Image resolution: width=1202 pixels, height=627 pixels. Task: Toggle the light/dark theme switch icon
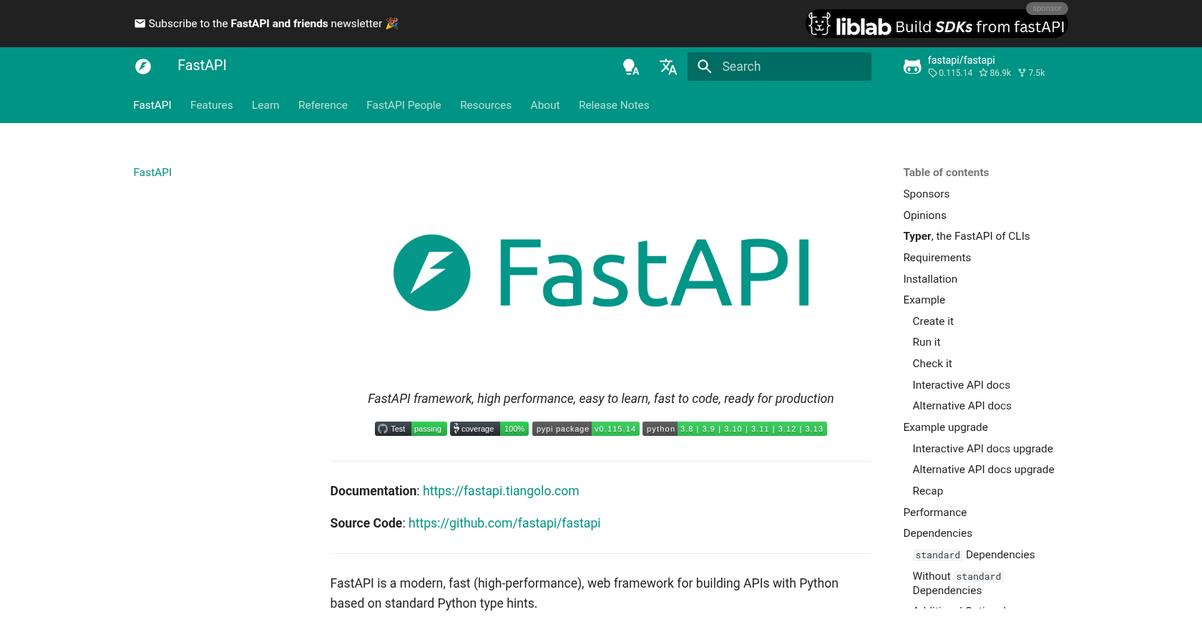click(x=630, y=67)
